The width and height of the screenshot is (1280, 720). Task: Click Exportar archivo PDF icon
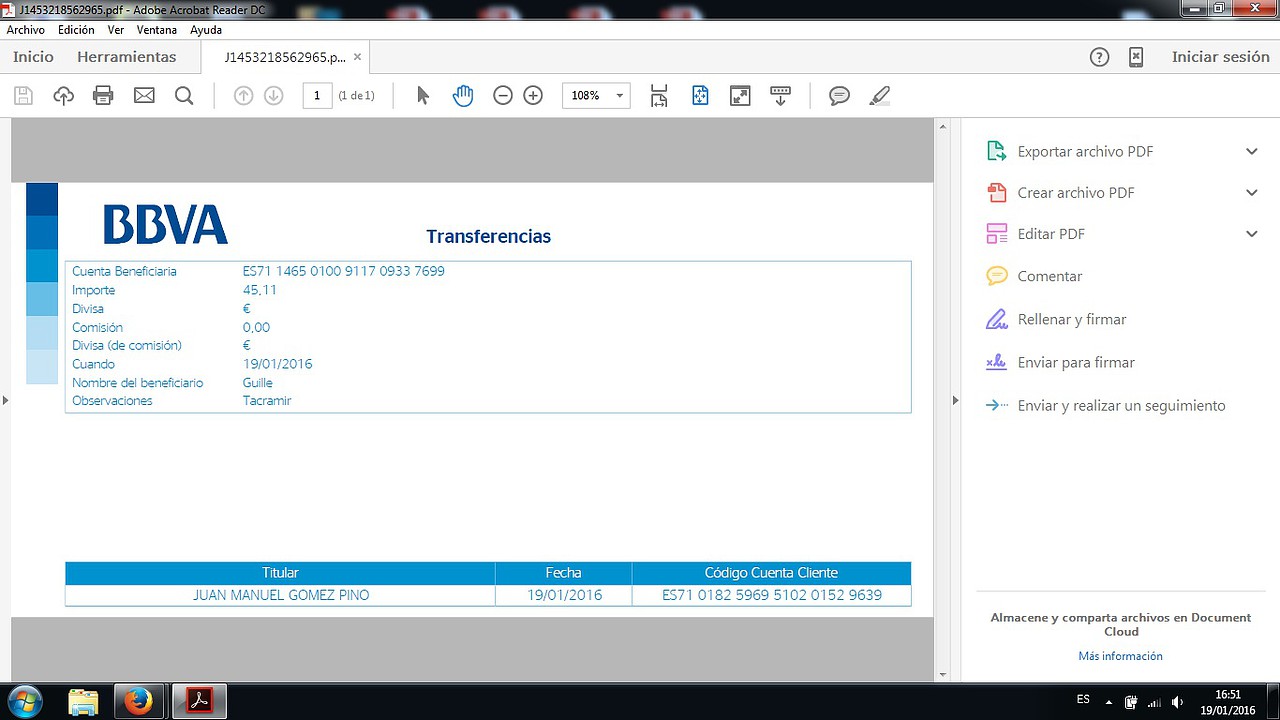[x=996, y=151]
